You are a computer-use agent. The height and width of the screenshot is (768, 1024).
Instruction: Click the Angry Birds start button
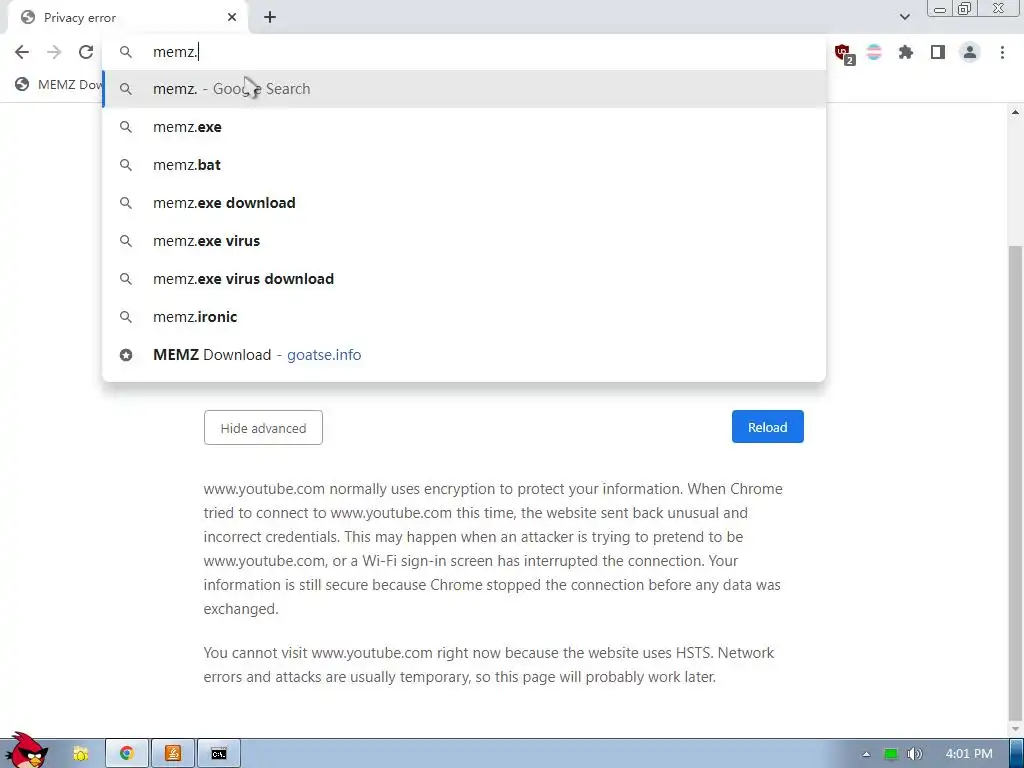27,751
